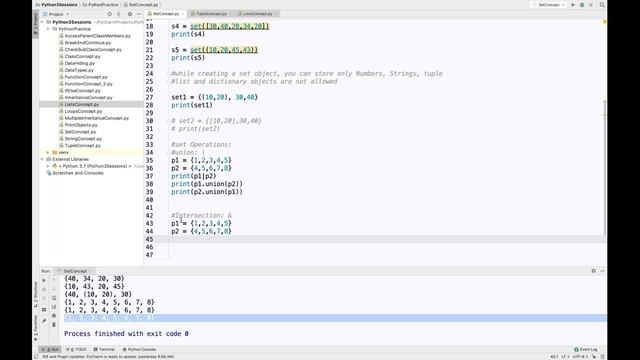Select LoopsConcept.py file

click(83, 111)
